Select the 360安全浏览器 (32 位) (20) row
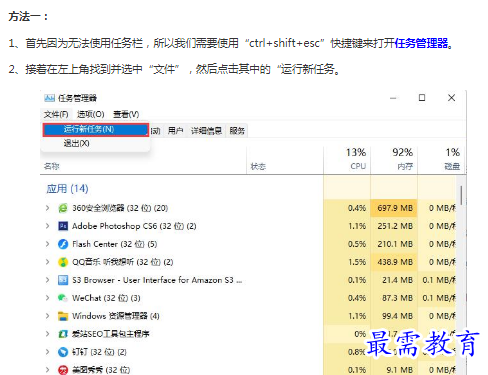488x375 pixels. coord(249,208)
